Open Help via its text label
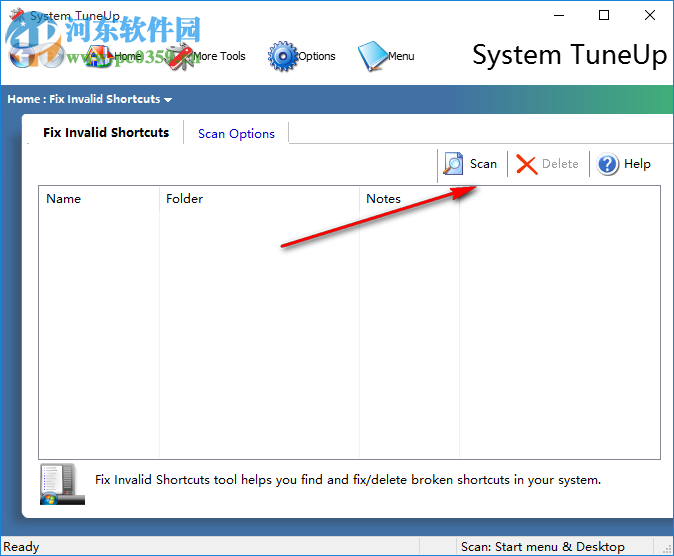 (x=637, y=164)
